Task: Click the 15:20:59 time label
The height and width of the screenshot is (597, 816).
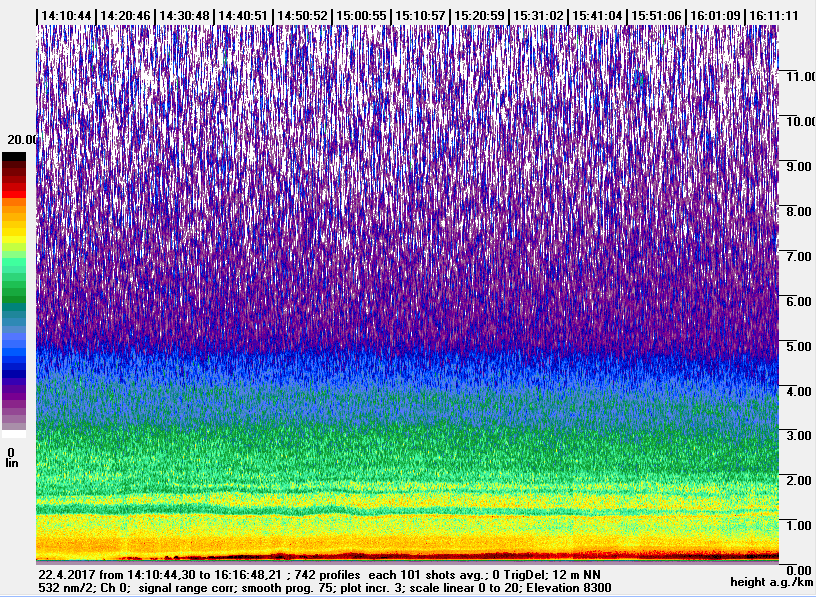Action: [x=479, y=16]
